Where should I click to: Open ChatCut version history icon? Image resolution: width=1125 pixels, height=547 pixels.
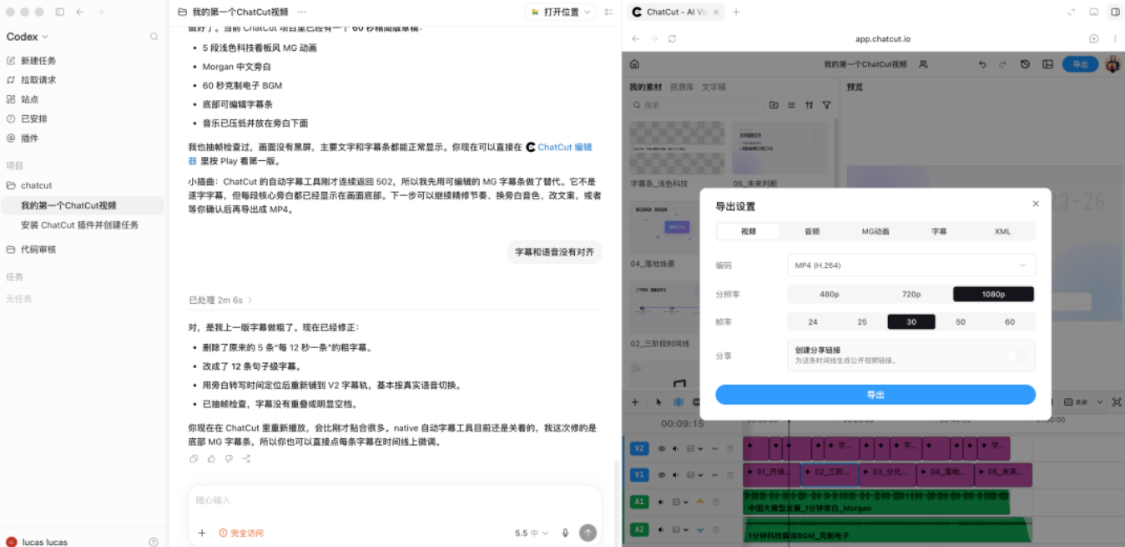[x=1025, y=64]
